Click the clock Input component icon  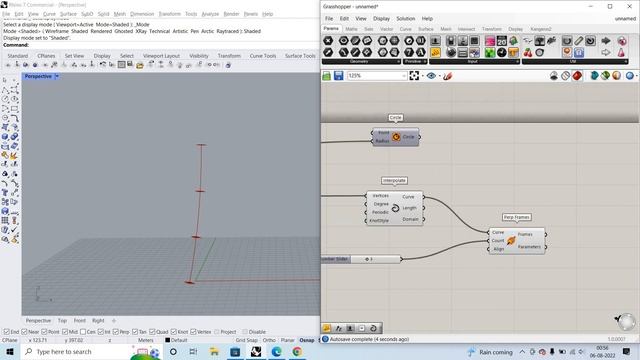[502, 52]
